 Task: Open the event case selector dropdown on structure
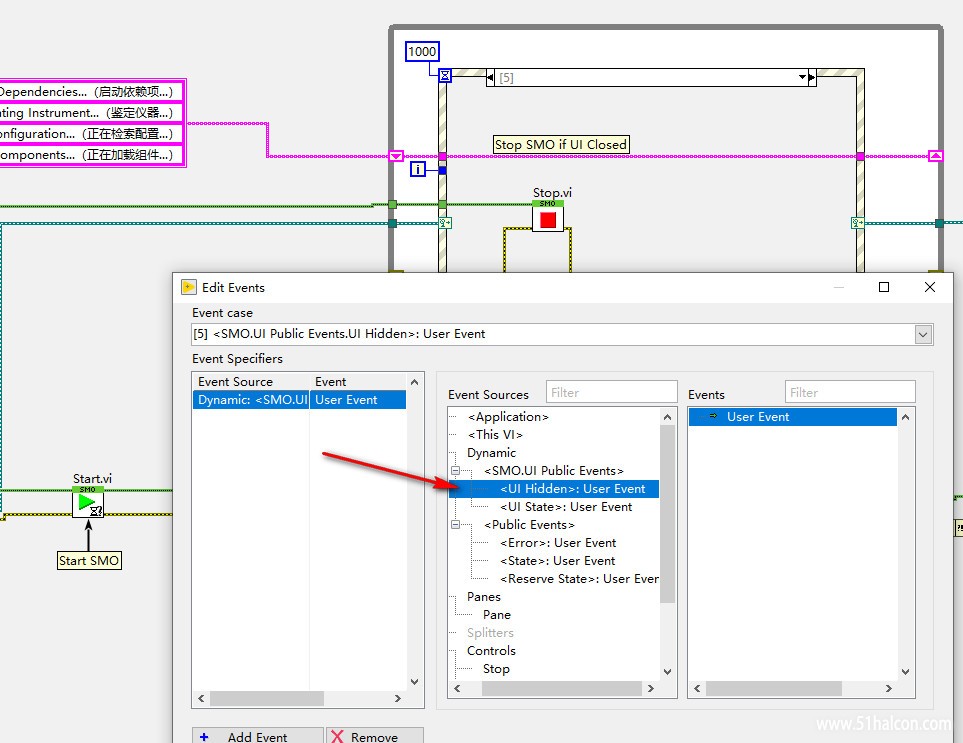pyautogui.click(x=802, y=77)
